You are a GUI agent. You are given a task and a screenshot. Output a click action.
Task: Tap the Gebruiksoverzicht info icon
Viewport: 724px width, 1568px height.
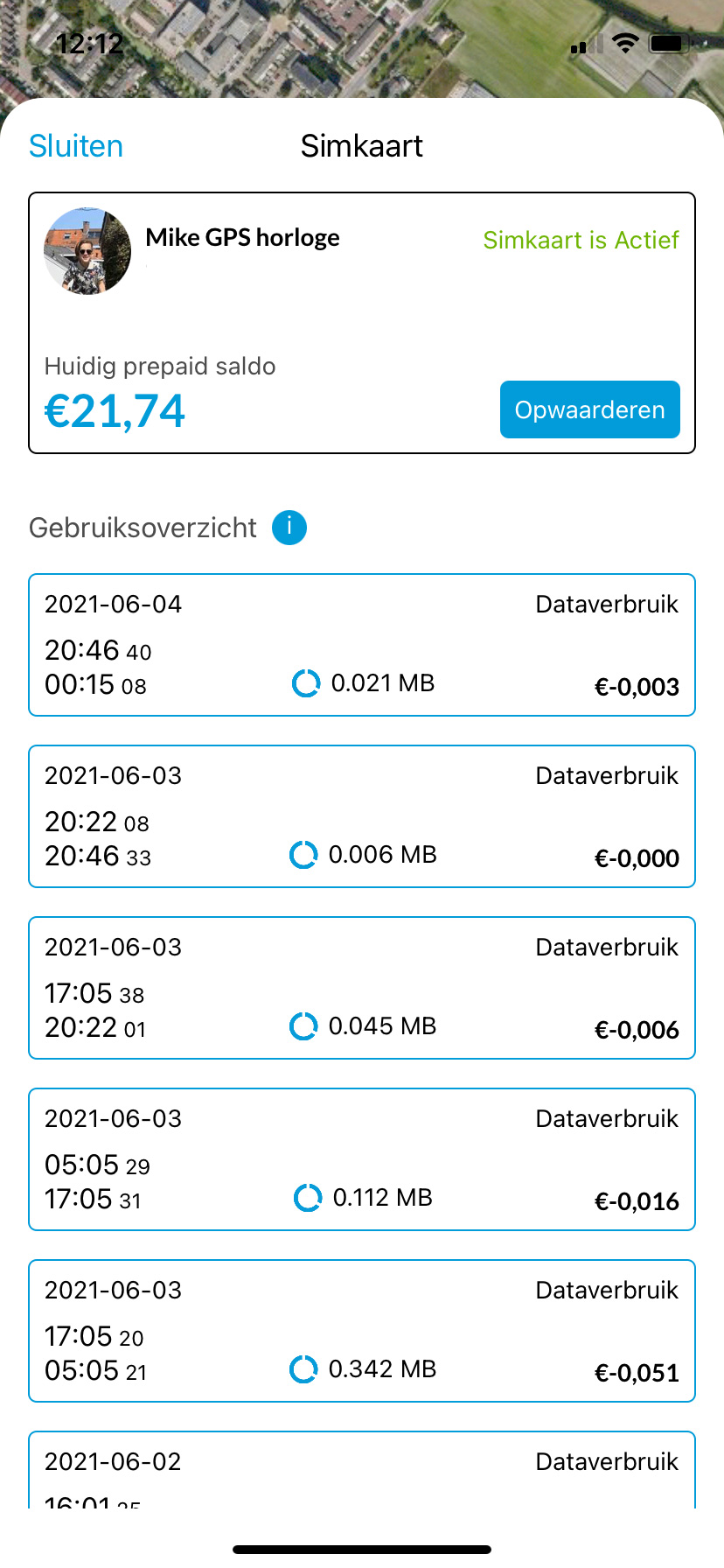[x=289, y=528]
